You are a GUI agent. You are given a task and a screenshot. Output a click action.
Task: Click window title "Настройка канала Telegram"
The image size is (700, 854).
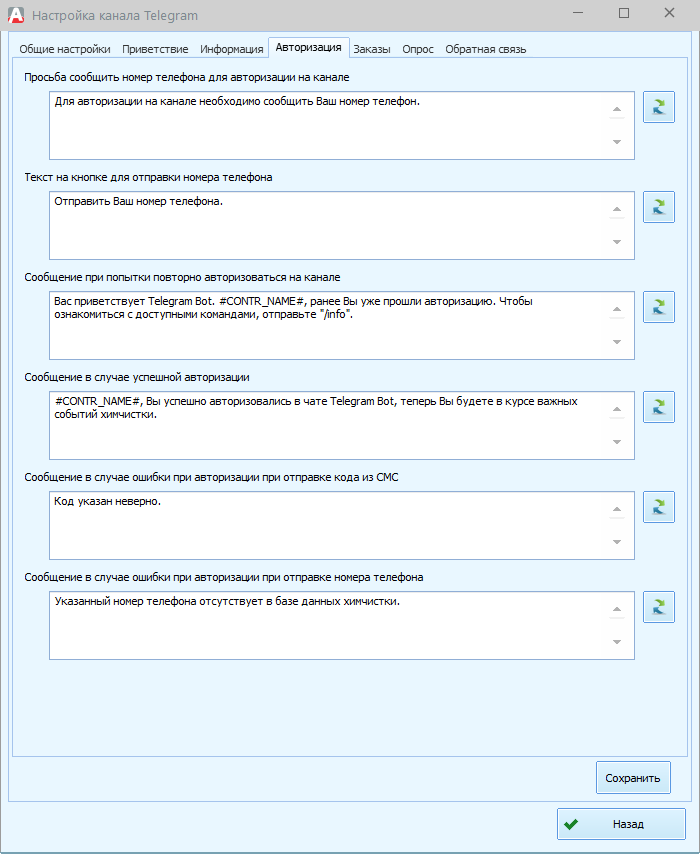click(x=115, y=16)
